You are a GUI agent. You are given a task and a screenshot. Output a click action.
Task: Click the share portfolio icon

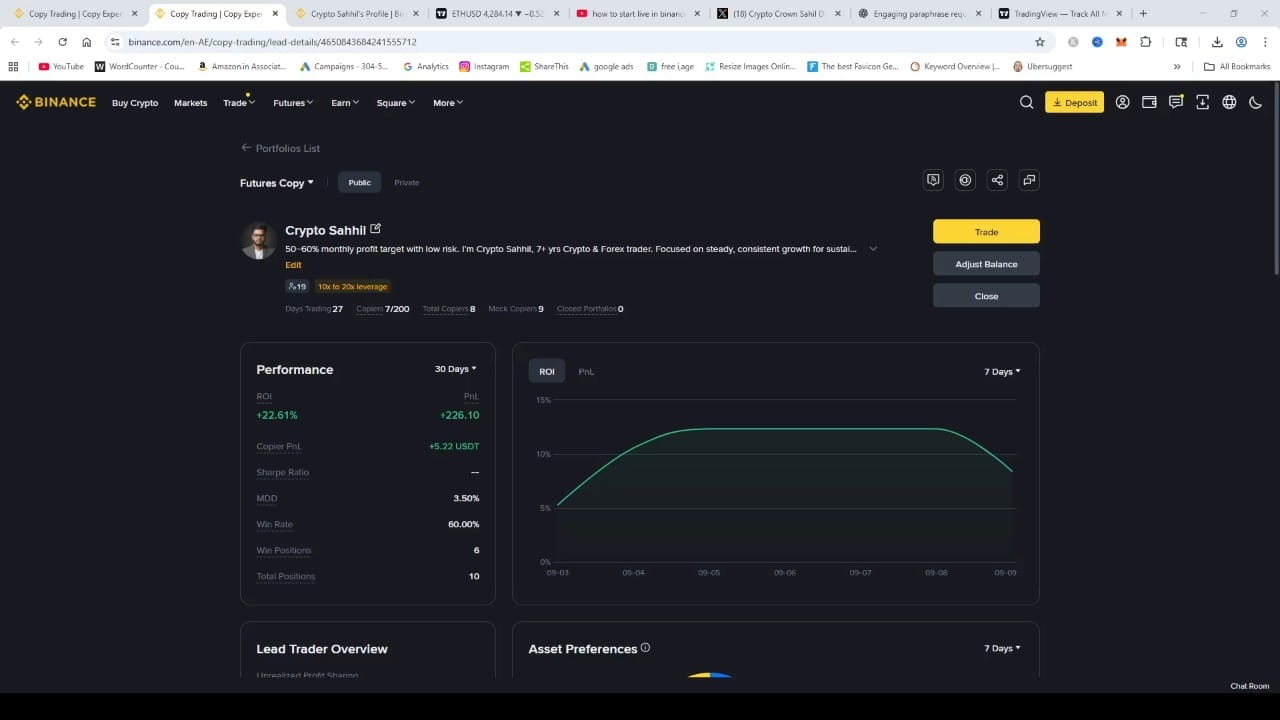pos(997,180)
